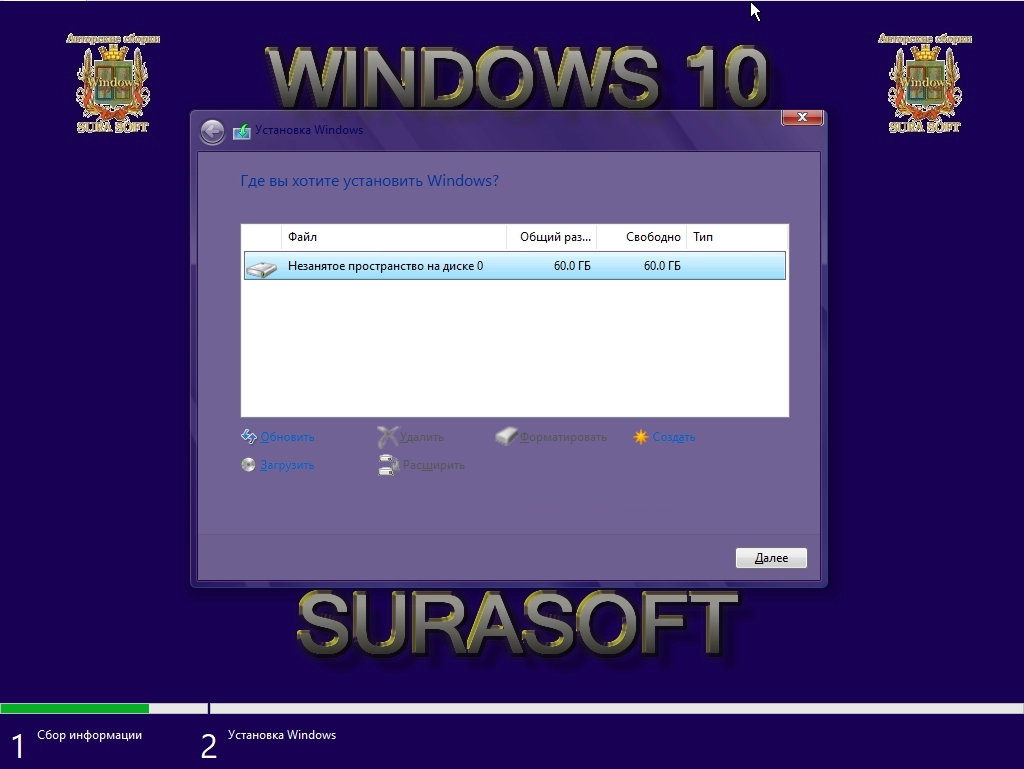The image size is (1024, 769).
Task: Click the Расширить link
Action: [x=434, y=465]
